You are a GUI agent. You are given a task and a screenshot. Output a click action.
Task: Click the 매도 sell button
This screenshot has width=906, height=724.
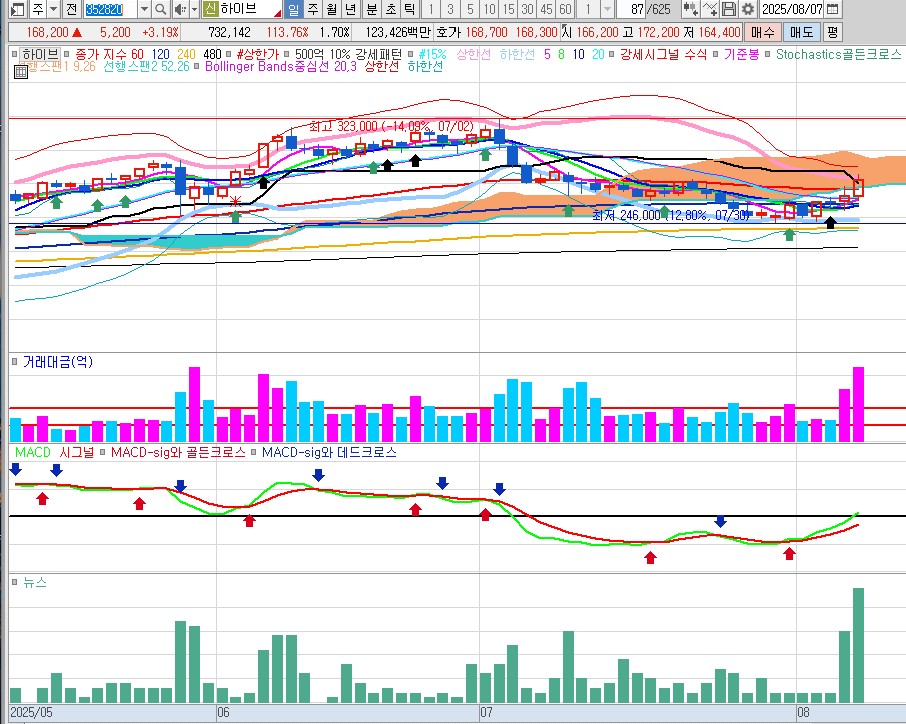click(x=801, y=32)
